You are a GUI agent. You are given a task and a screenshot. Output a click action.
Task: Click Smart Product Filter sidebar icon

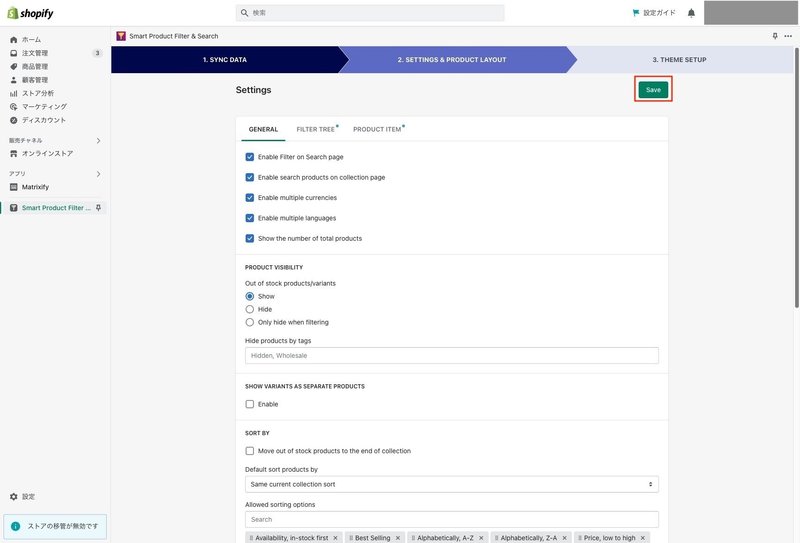click(x=14, y=208)
